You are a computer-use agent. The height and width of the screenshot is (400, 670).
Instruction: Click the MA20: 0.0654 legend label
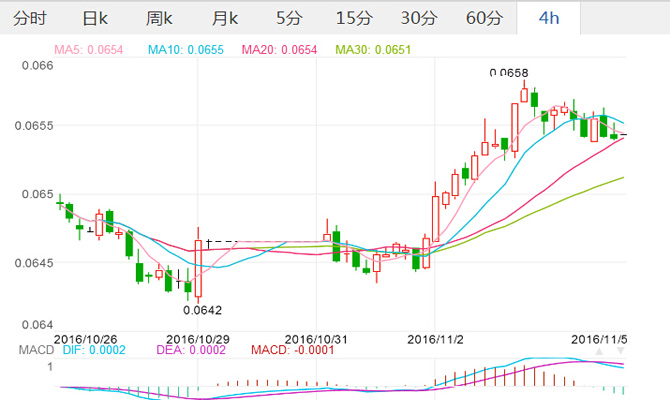[279, 50]
